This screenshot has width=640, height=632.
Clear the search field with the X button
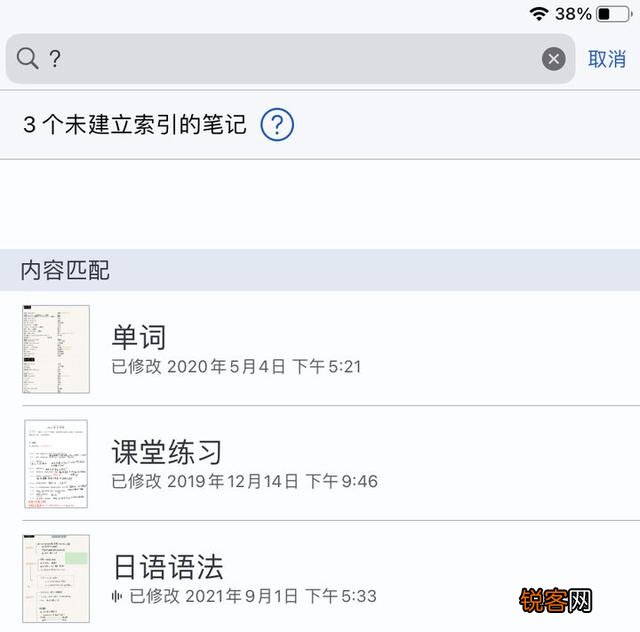(553, 59)
